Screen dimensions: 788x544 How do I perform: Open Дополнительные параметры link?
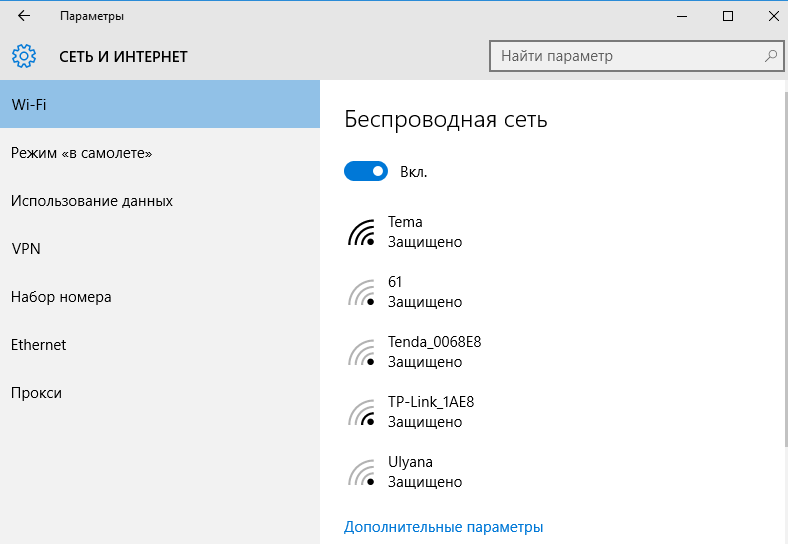coord(443,527)
